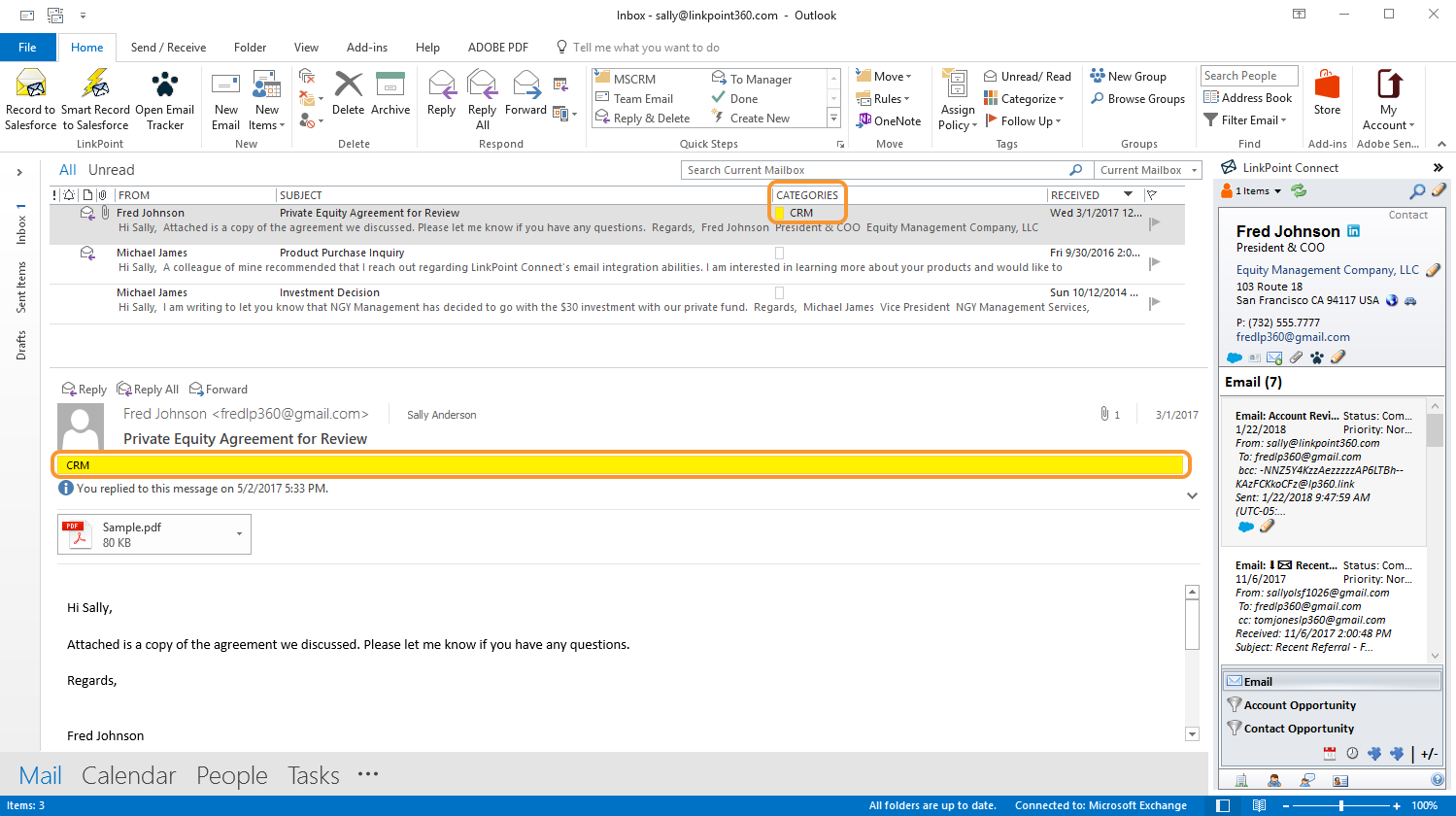Switch to Reading view in status bar
The image size is (1456, 816).
pos(1259,805)
